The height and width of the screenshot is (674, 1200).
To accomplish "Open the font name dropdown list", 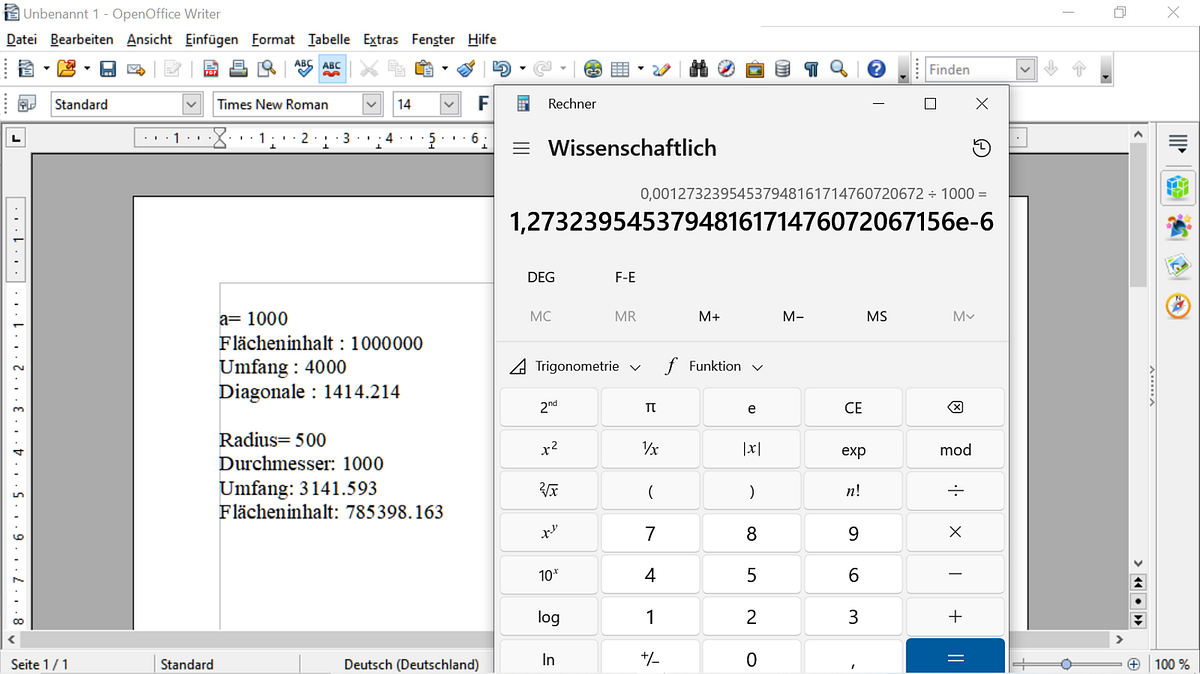I will [372, 104].
